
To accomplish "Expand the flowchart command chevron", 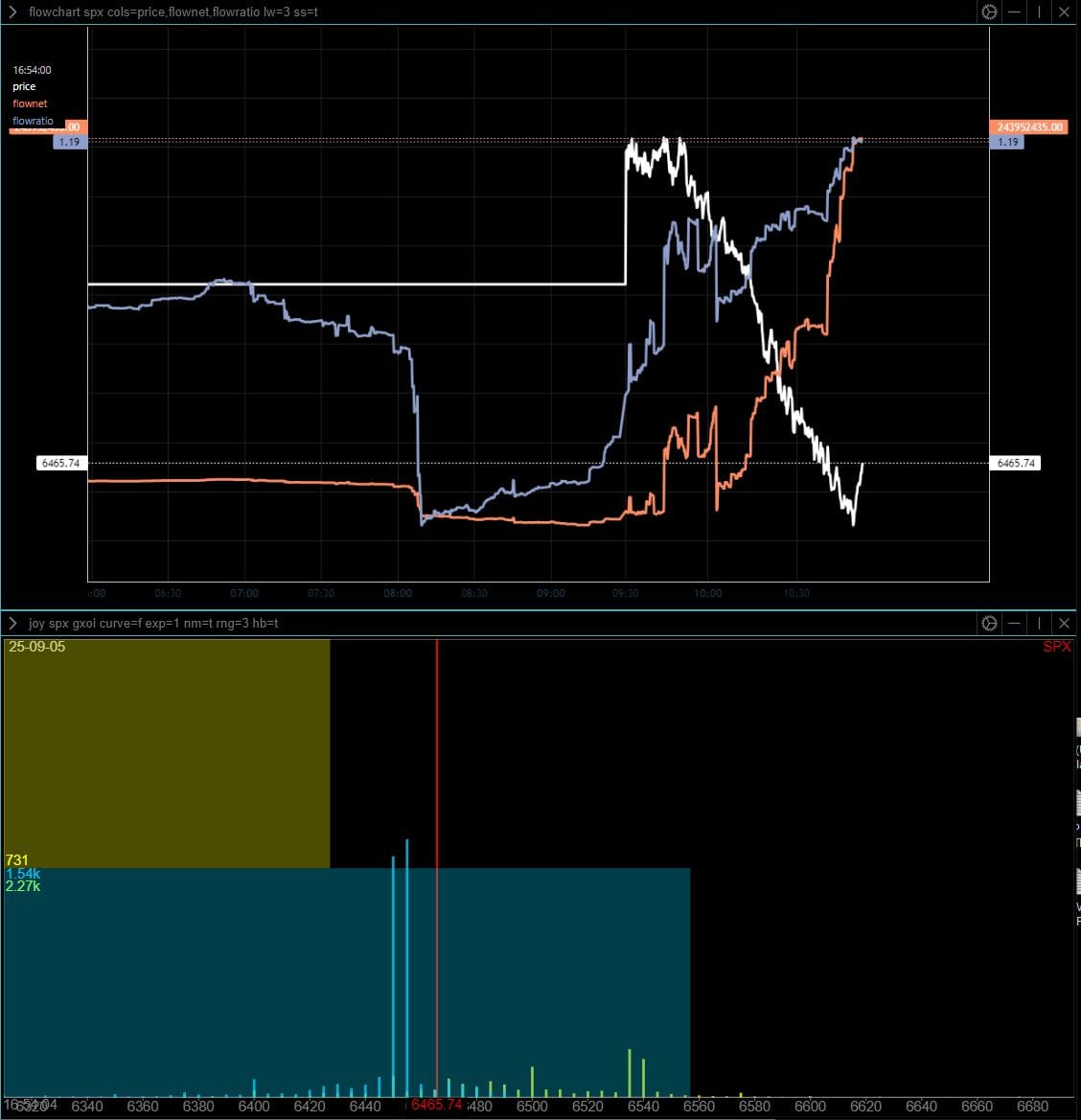I will (13, 11).
